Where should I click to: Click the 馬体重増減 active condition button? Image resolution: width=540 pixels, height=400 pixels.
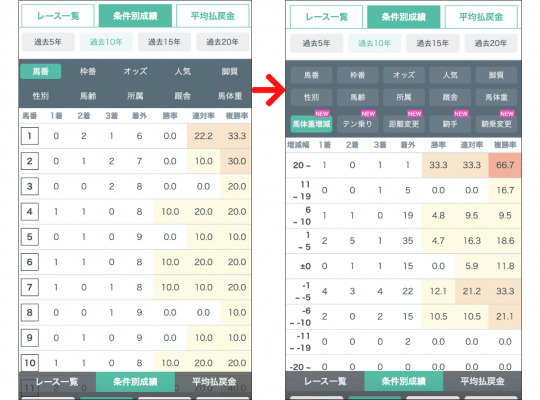pyautogui.click(x=311, y=124)
